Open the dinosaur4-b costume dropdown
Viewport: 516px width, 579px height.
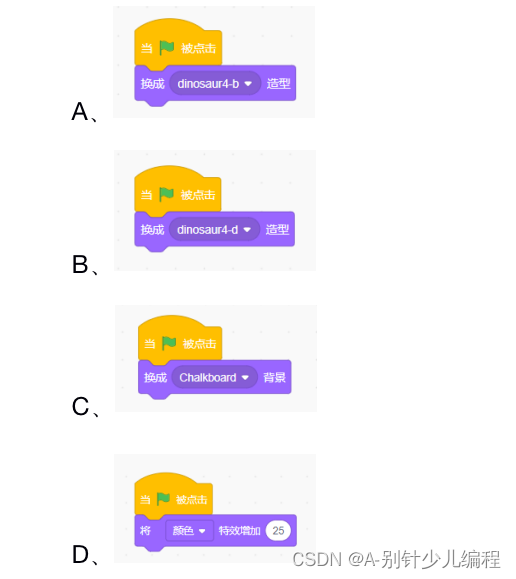pos(215,83)
